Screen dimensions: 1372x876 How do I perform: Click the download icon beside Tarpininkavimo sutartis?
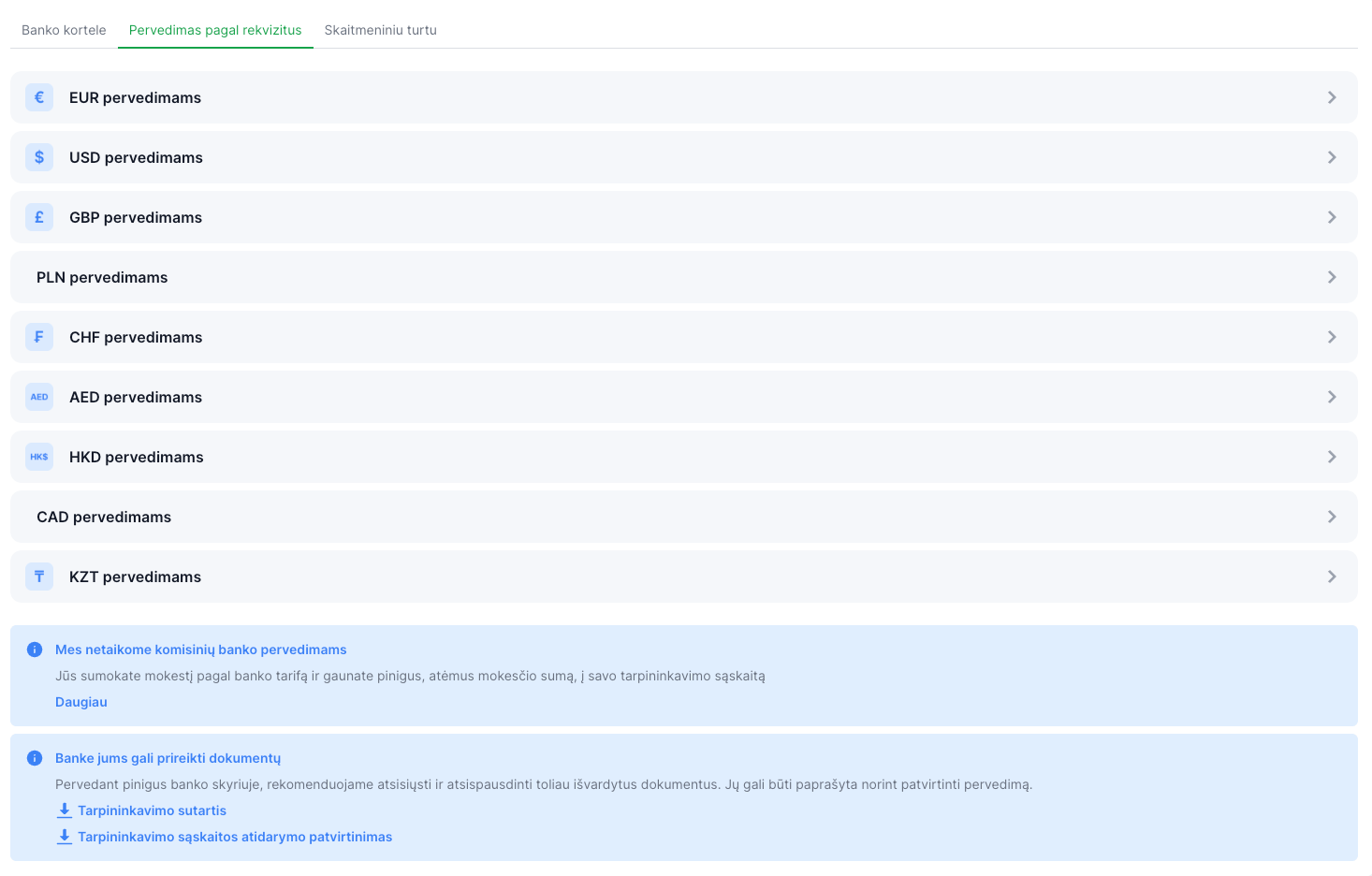(65, 810)
